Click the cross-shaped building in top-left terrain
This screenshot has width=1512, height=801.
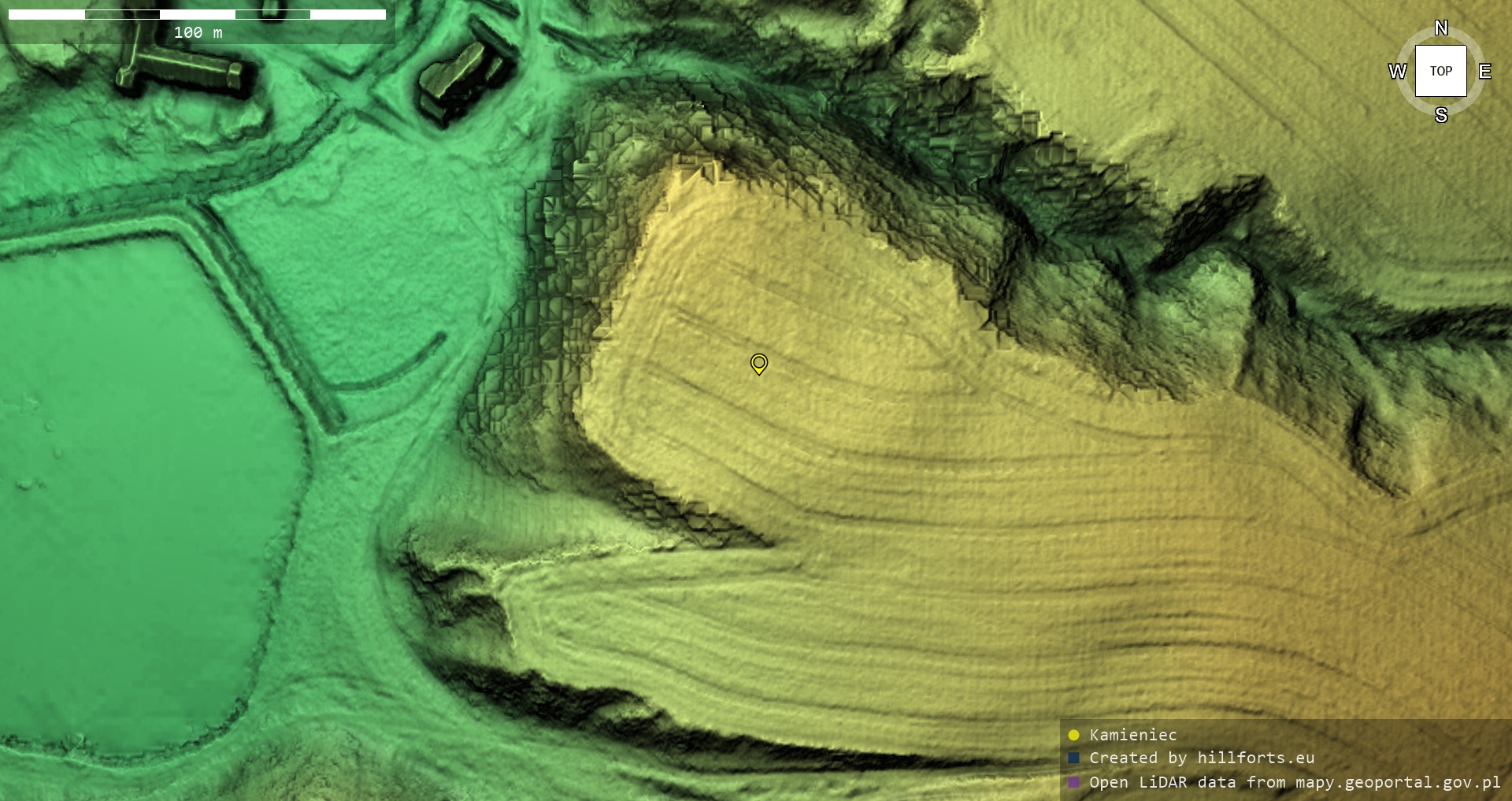point(181,72)
